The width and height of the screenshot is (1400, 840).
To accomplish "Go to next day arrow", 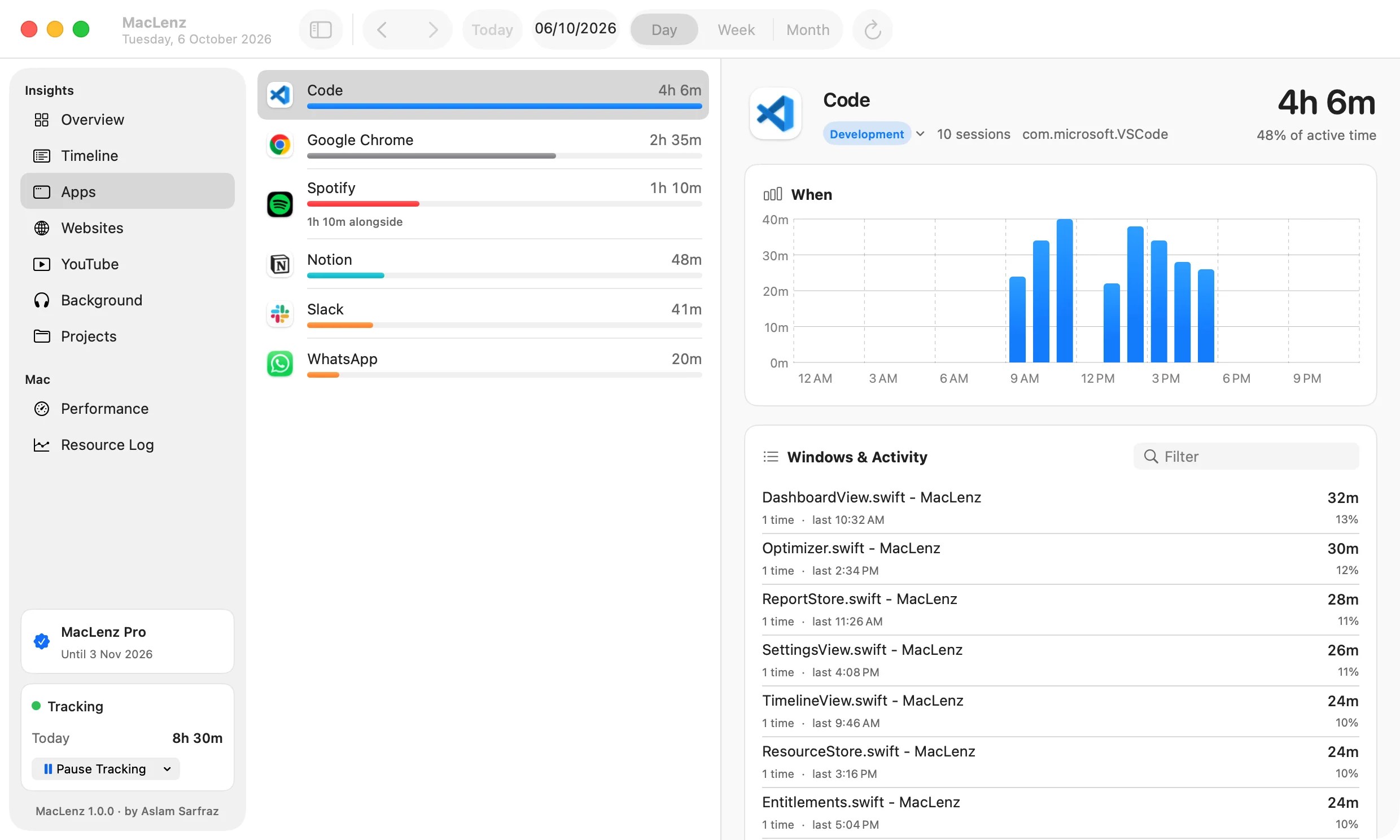I will pos(432,29).
